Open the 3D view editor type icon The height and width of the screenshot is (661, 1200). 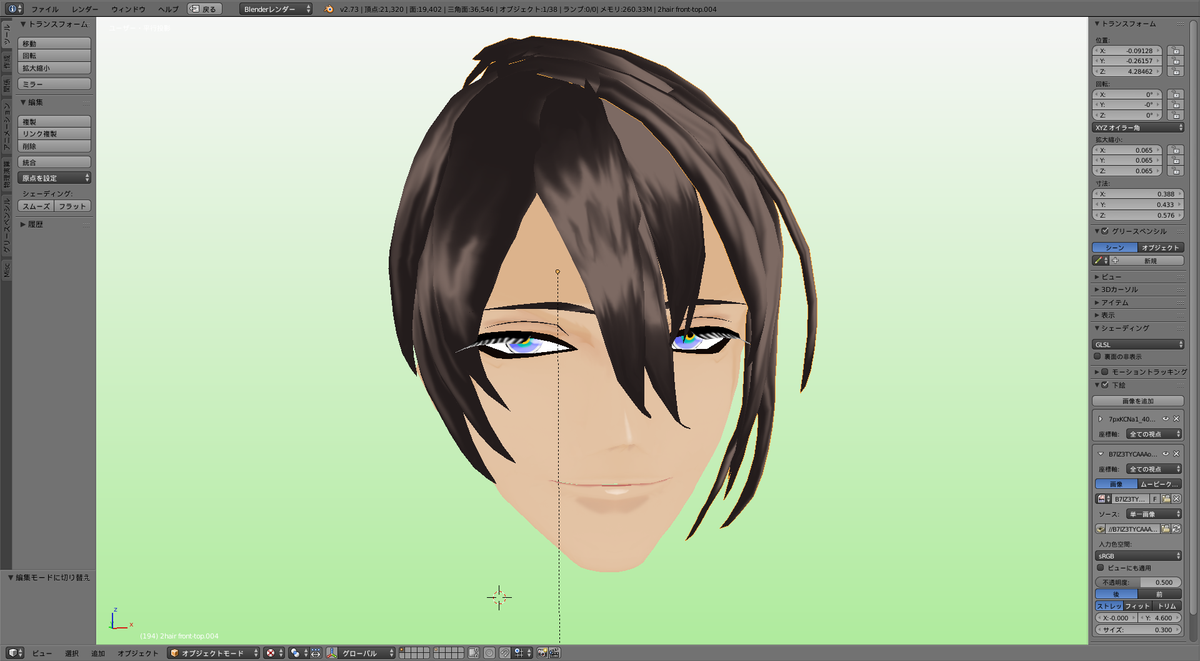click(x=13, y=653)
